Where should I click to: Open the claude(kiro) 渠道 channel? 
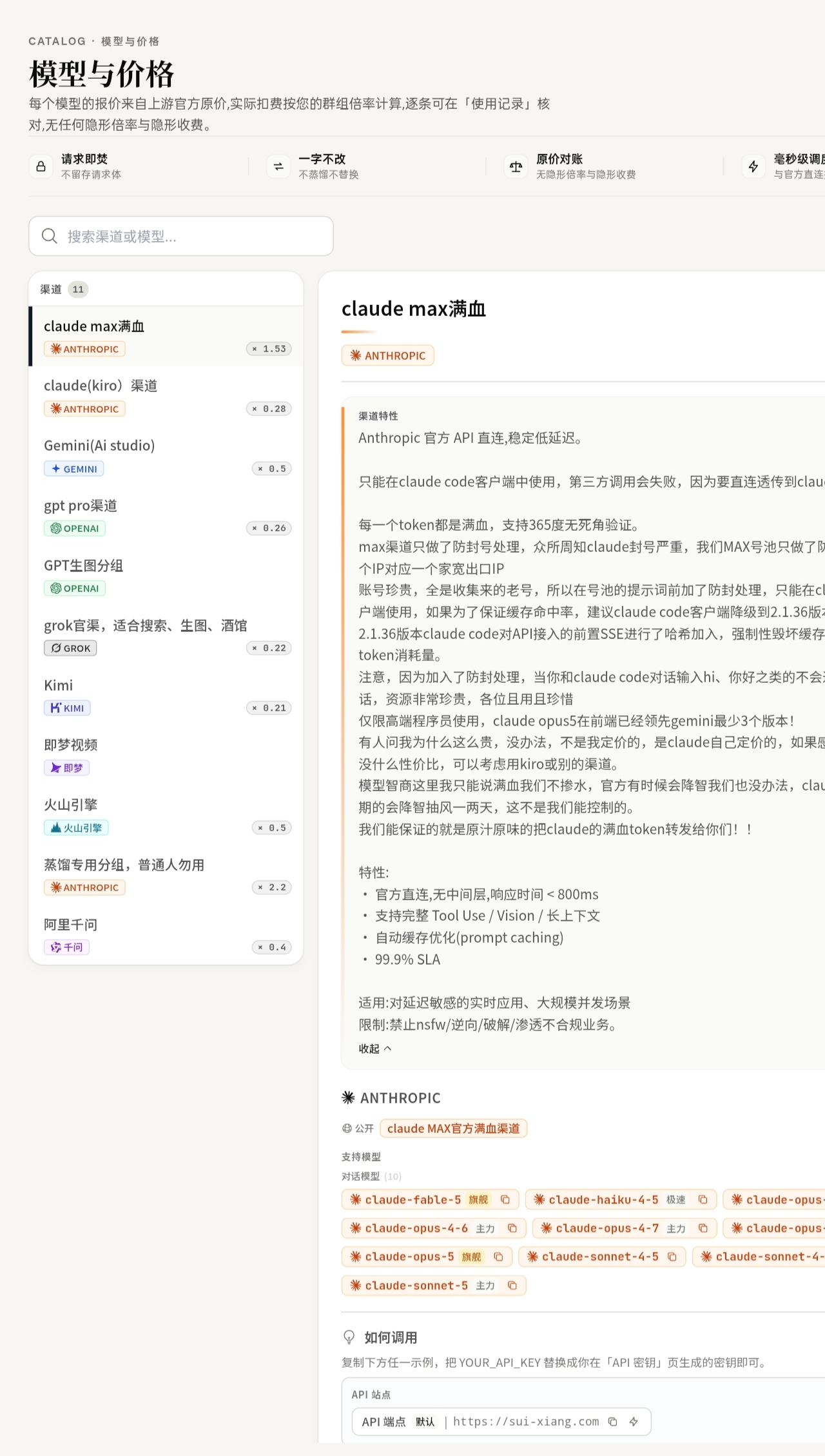166,397
